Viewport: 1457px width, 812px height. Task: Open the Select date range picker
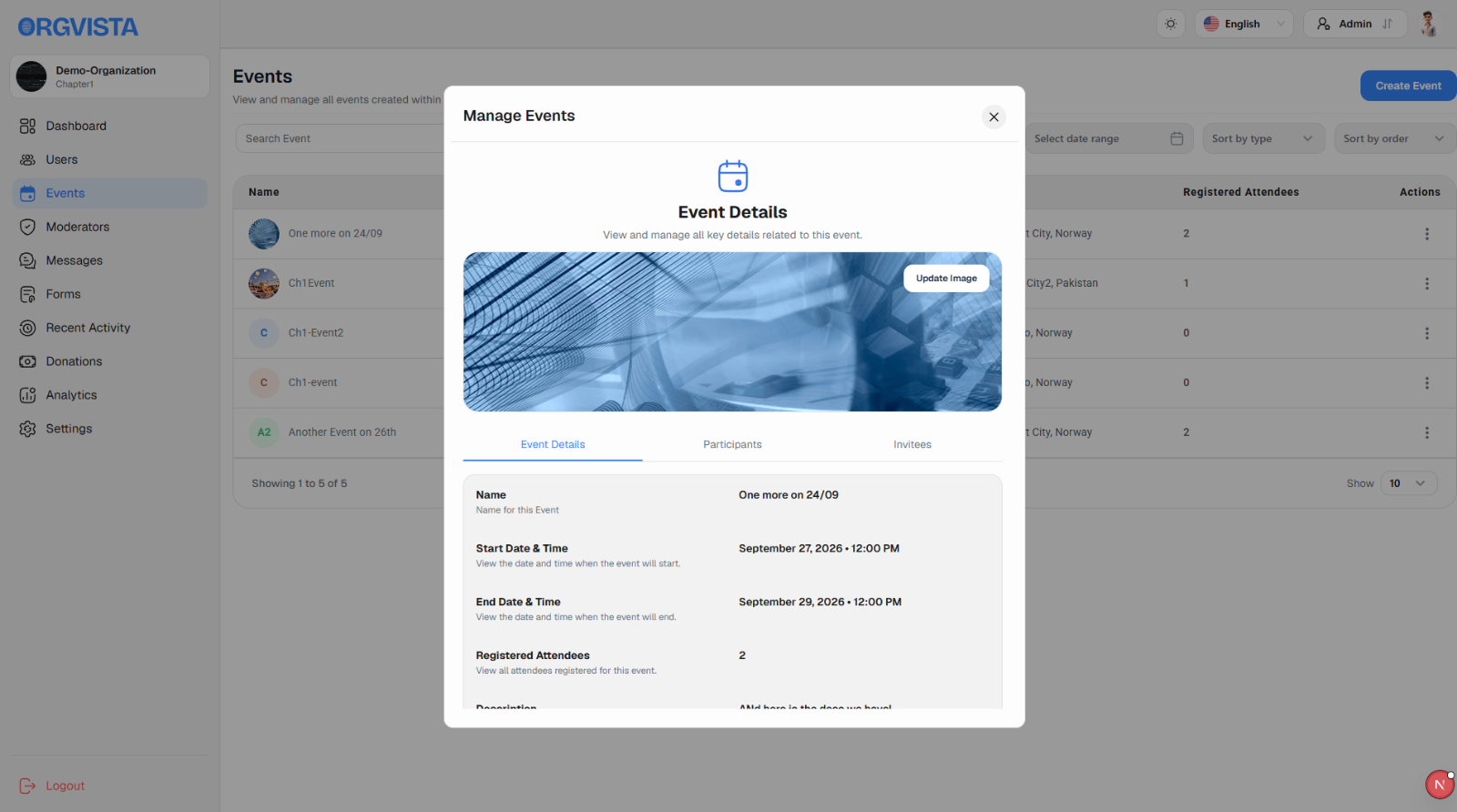pyautogui.click(x=1108, y=138)
